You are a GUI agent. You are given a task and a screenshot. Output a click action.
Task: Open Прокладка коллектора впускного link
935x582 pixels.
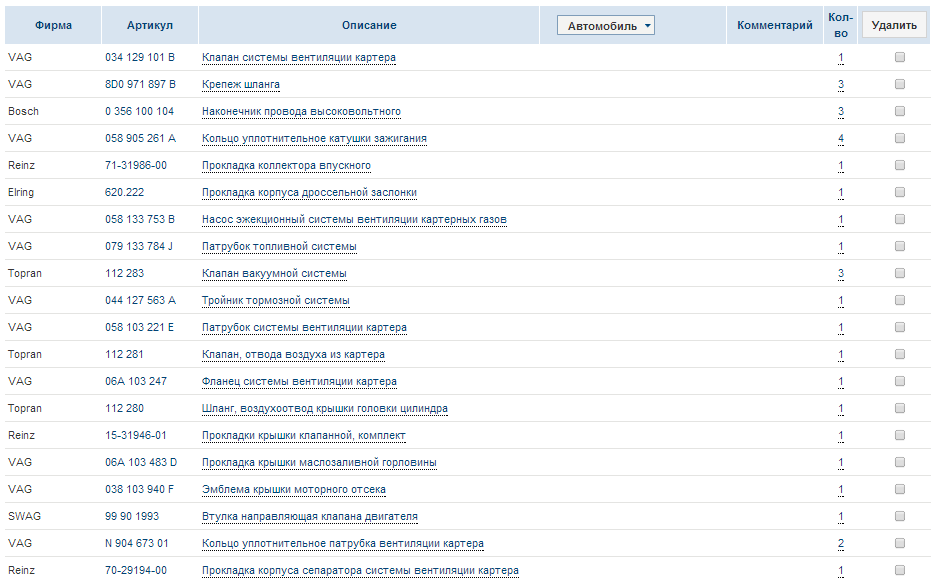(x=286, y=166)
